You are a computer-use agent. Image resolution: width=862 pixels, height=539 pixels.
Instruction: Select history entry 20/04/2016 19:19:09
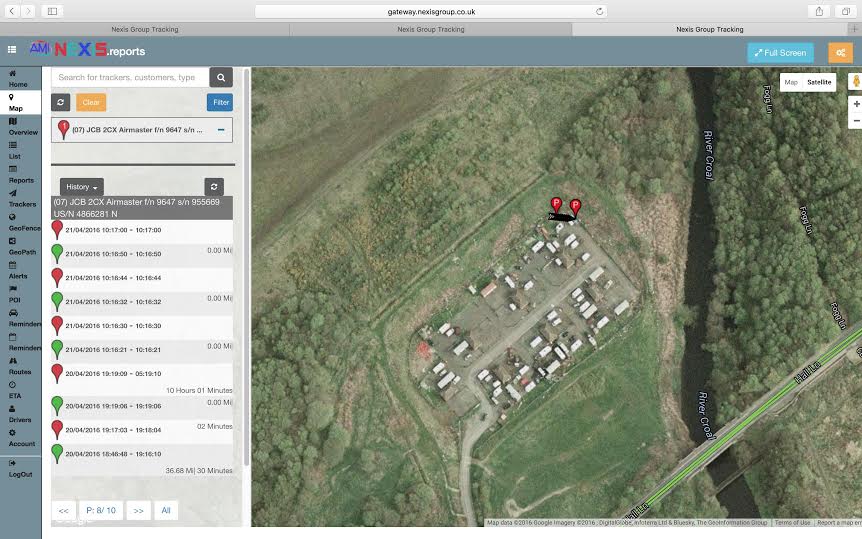click(x=142, y=380)
